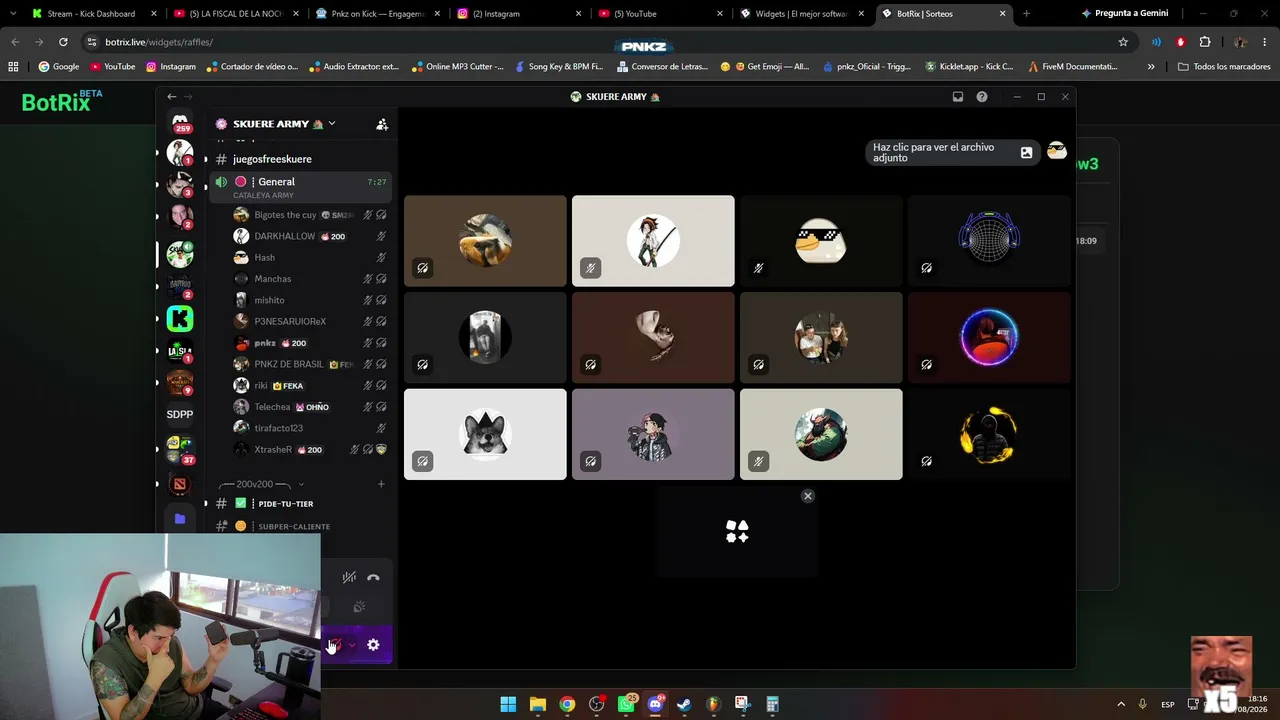Open the soundboard icon in voice panel

tap(359, 607)
